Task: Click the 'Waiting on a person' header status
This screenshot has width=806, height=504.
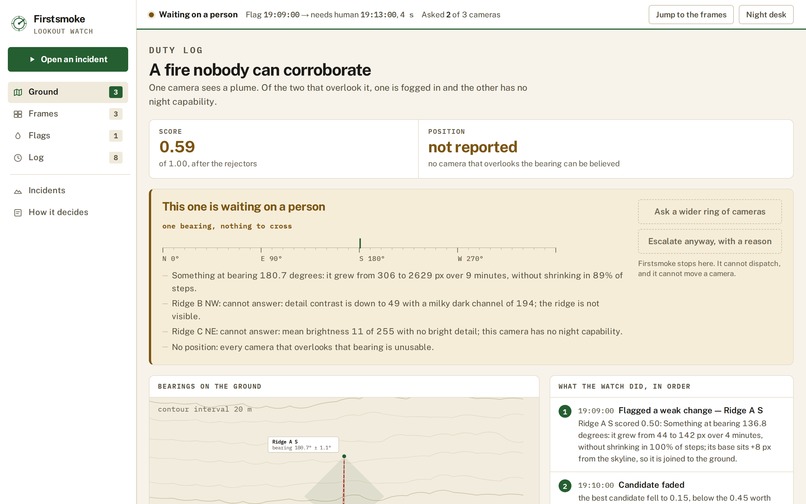Action: (198, 15)
